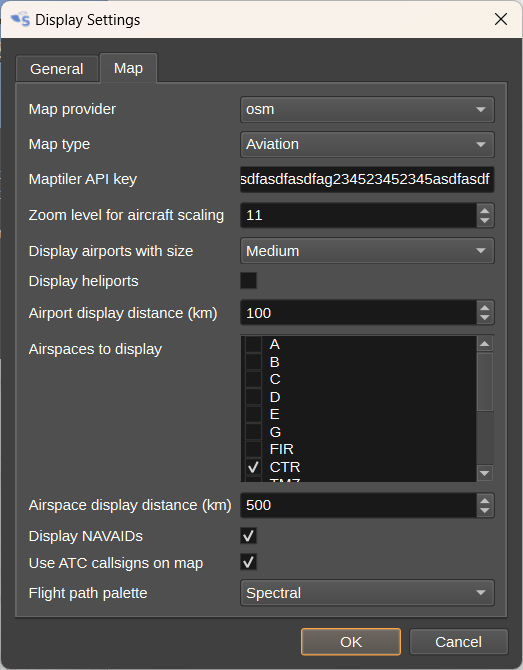The image size is (523, 670).
Task: Increase airspace display distance value
Action: click(485, 500)
